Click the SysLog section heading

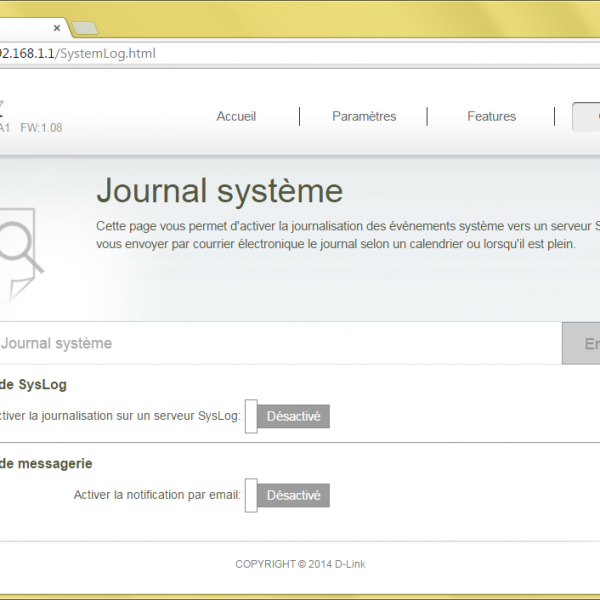pyautogui.click(x=34, y=384)
